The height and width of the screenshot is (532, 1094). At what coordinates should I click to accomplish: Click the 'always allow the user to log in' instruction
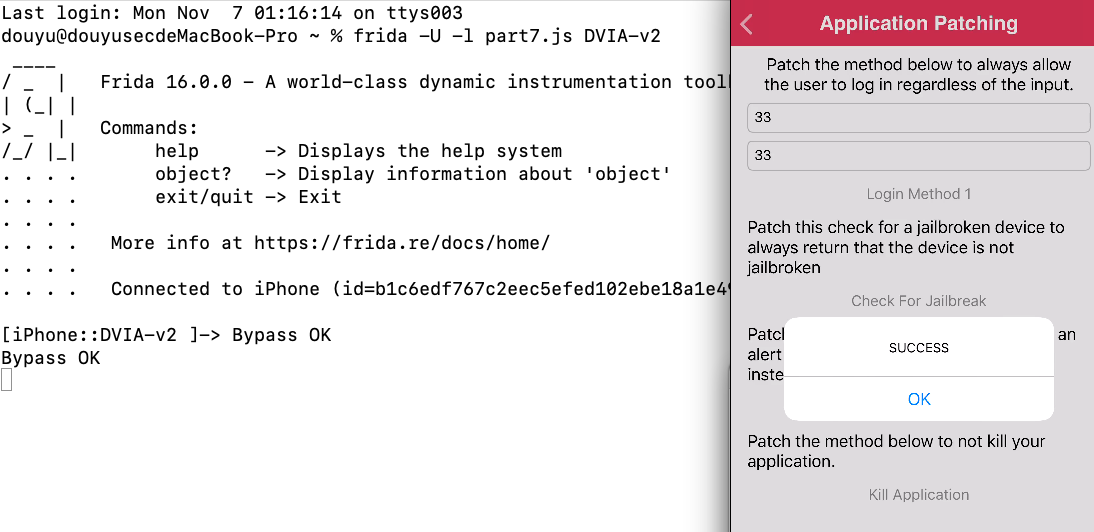918,75
